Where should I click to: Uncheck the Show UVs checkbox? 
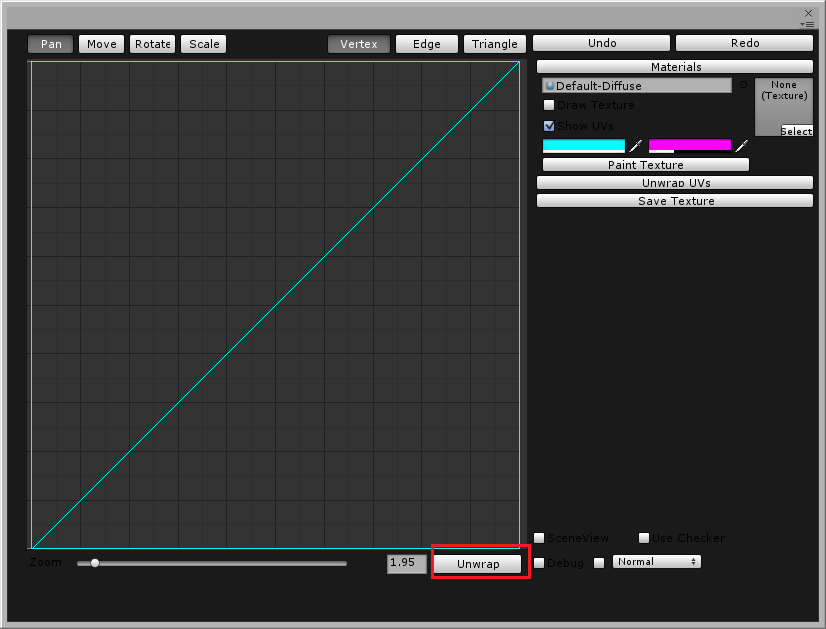(x=549, y=126)
